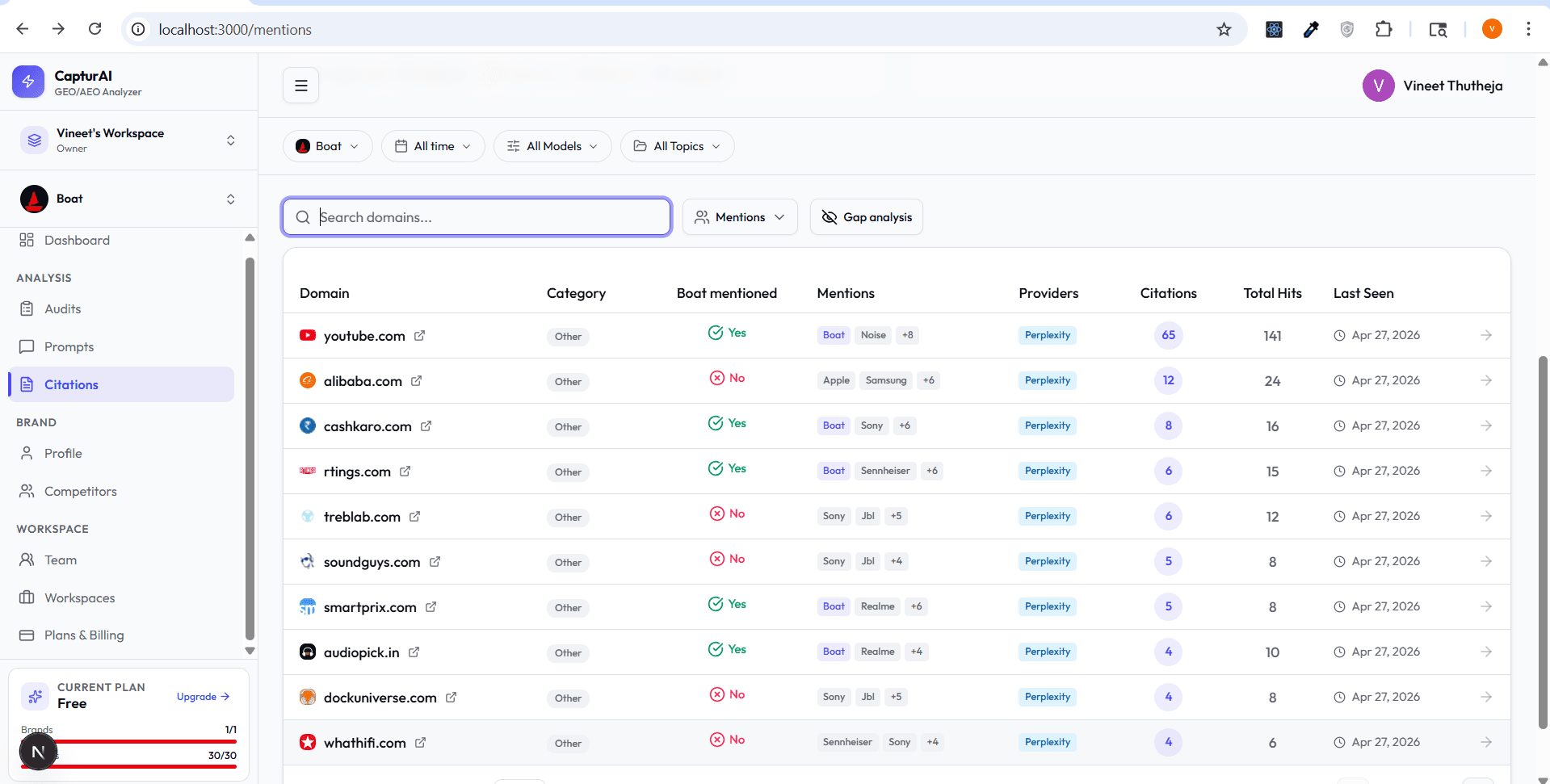This screenshot has height=784, width=1550.
Task: Click the 30/30 usage progress bar
Action: pos(128,766)
